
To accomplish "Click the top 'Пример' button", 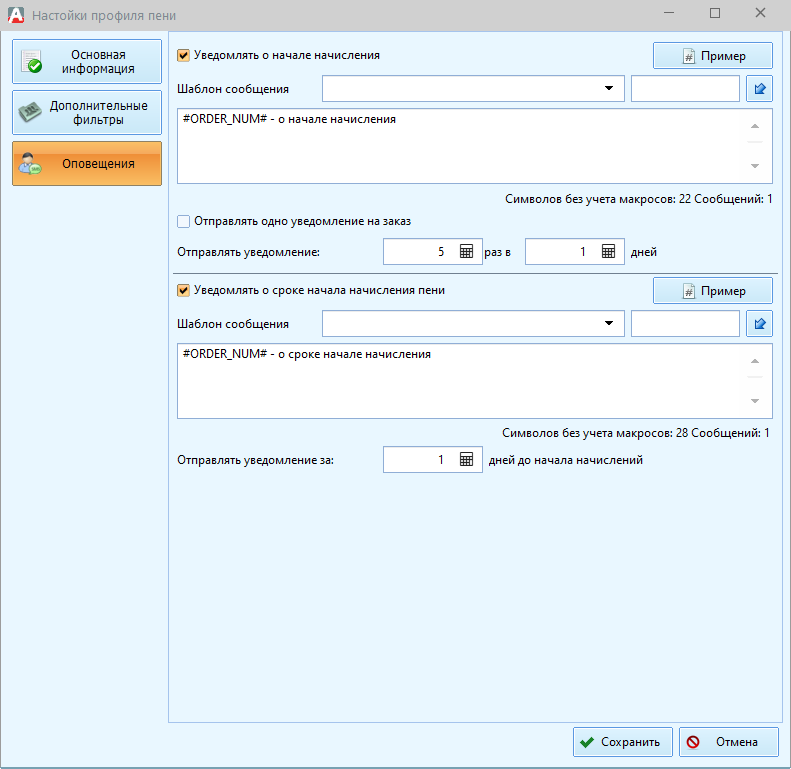I will [713, 56].
